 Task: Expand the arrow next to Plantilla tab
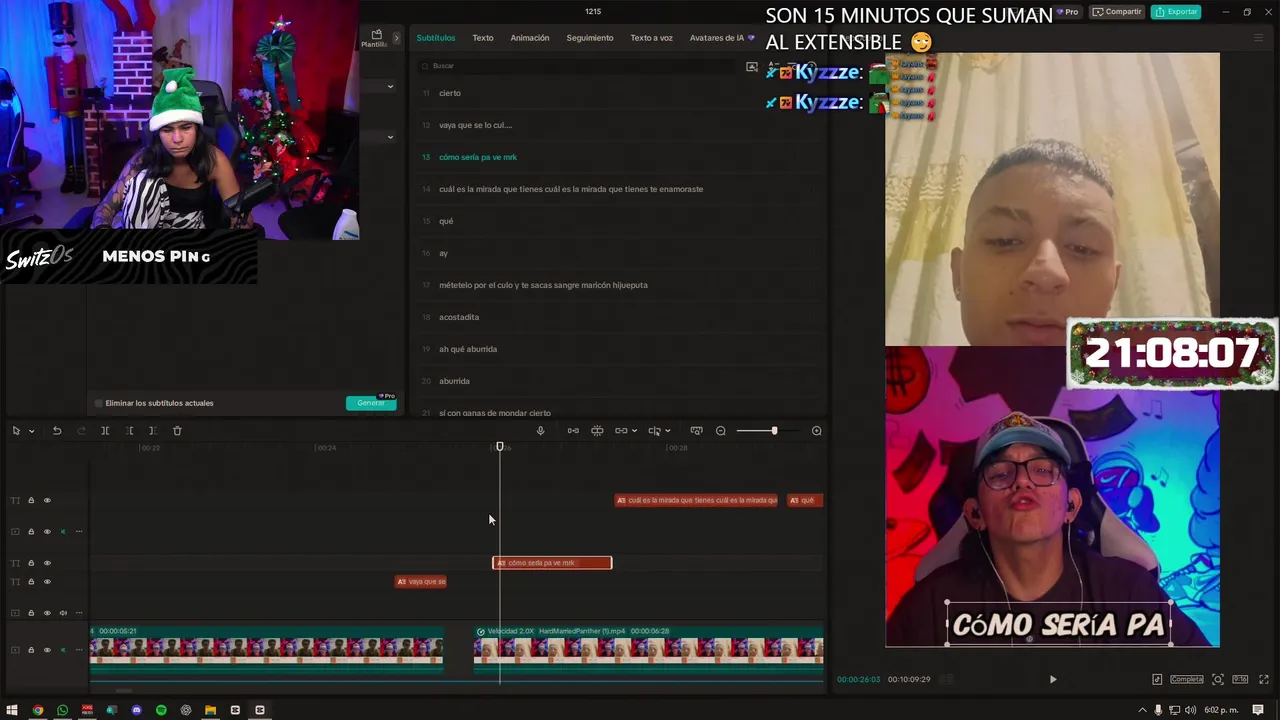pyautogui.click(x=396, y=38)
